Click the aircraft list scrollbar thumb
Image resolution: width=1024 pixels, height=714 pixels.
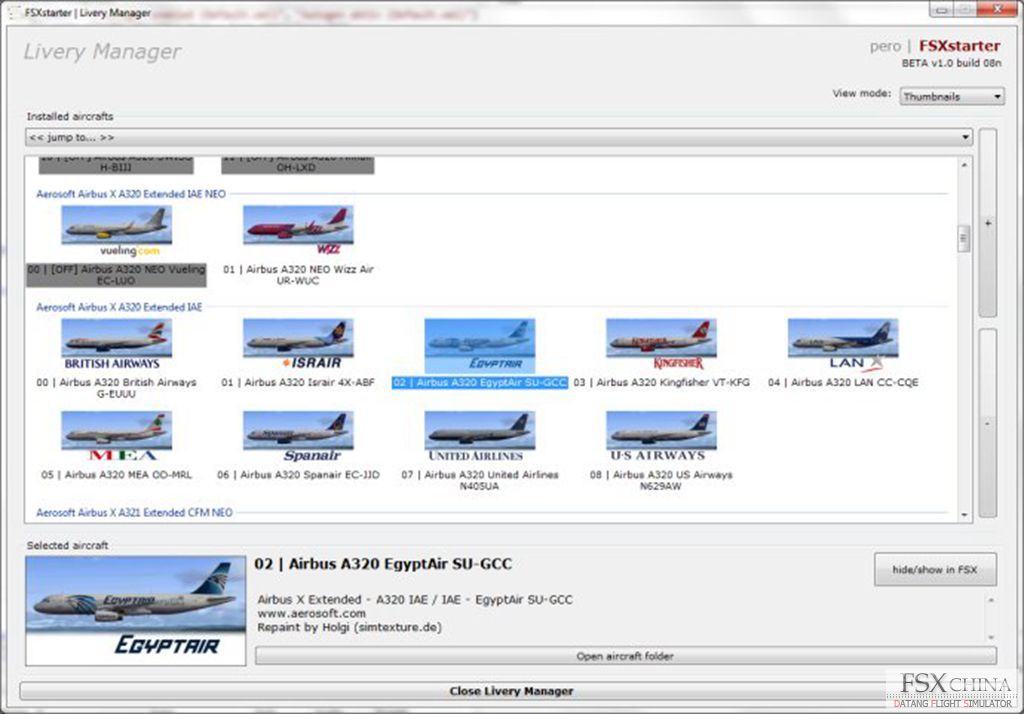[x=963, y=238]
